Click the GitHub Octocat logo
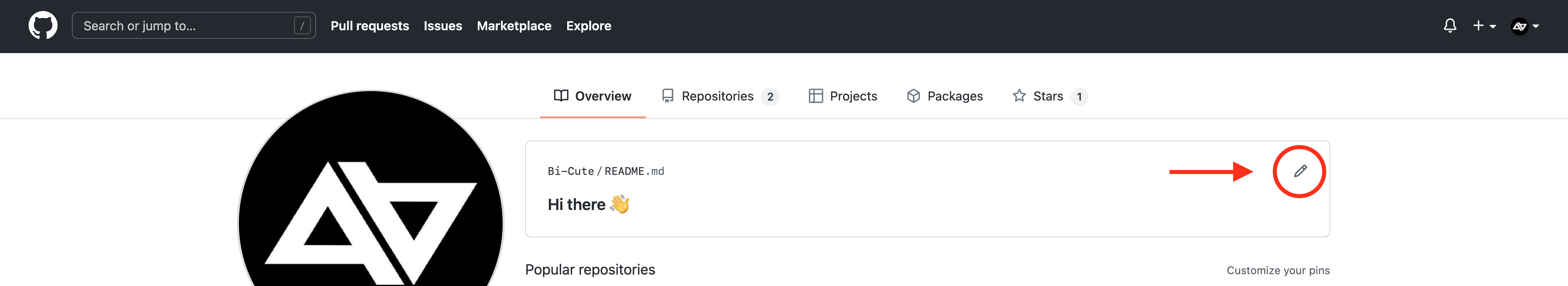 click(42, 26)
